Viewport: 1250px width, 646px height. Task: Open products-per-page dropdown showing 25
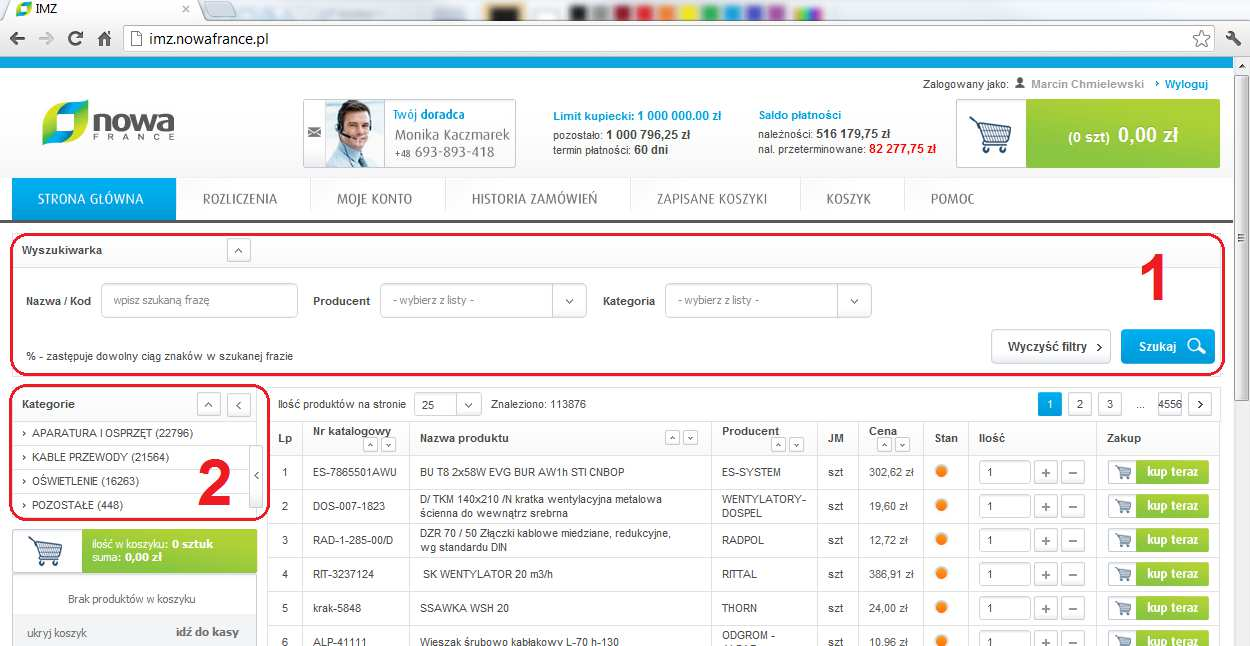448,405
